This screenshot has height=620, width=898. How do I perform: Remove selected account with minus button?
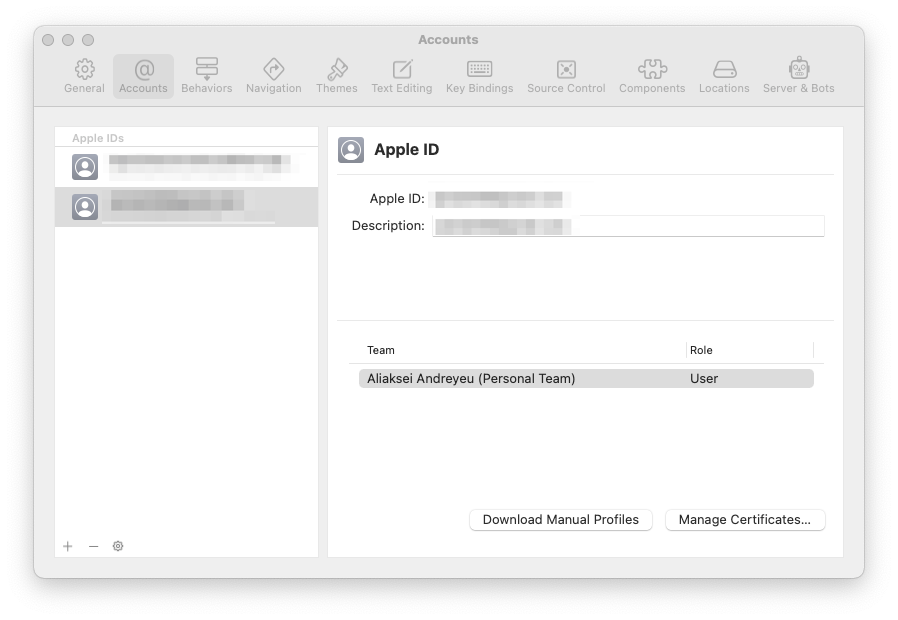(93, 546)
